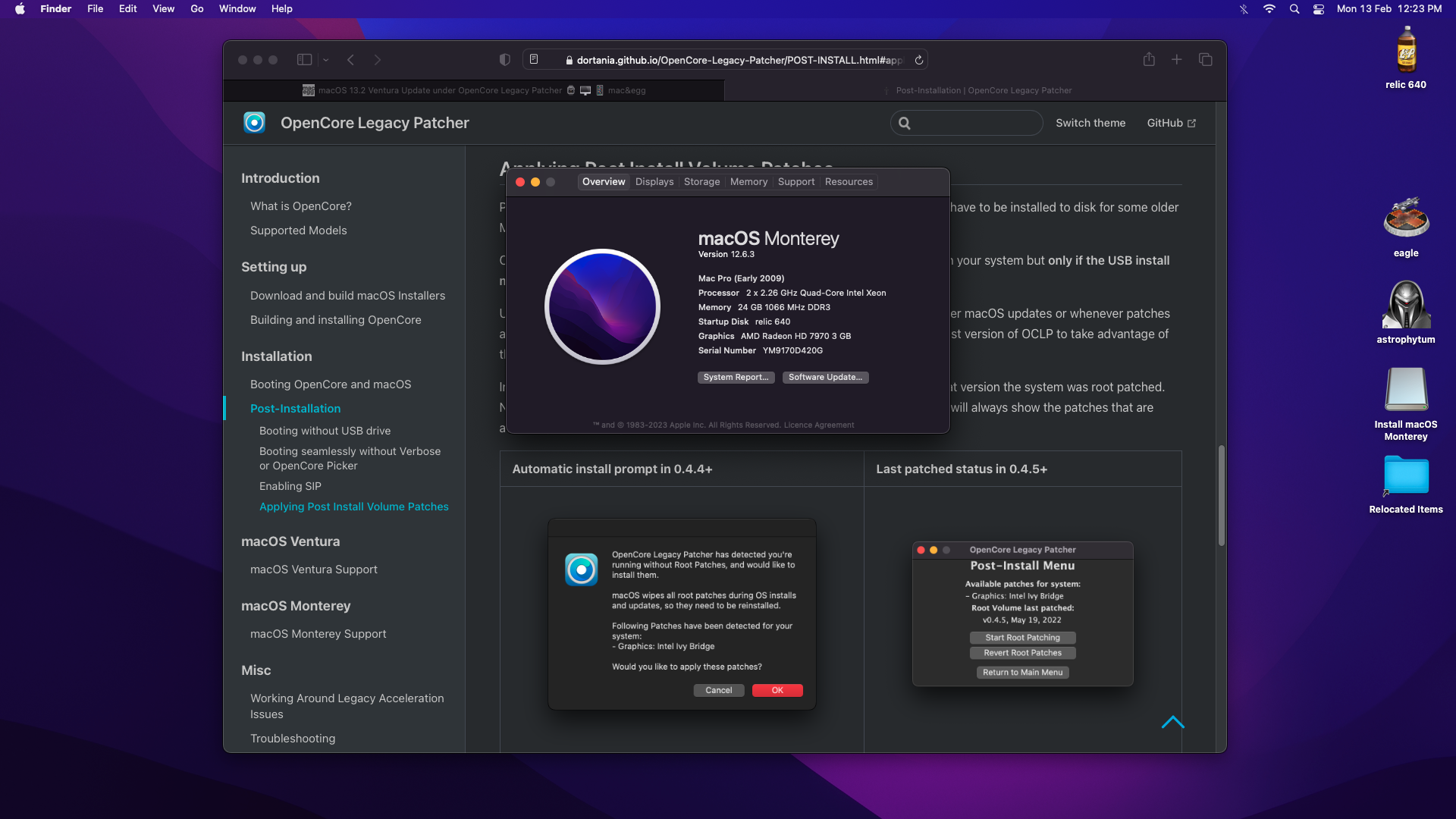
Task: Open a new tab with plus icon
Action: tap(1176, 60)
